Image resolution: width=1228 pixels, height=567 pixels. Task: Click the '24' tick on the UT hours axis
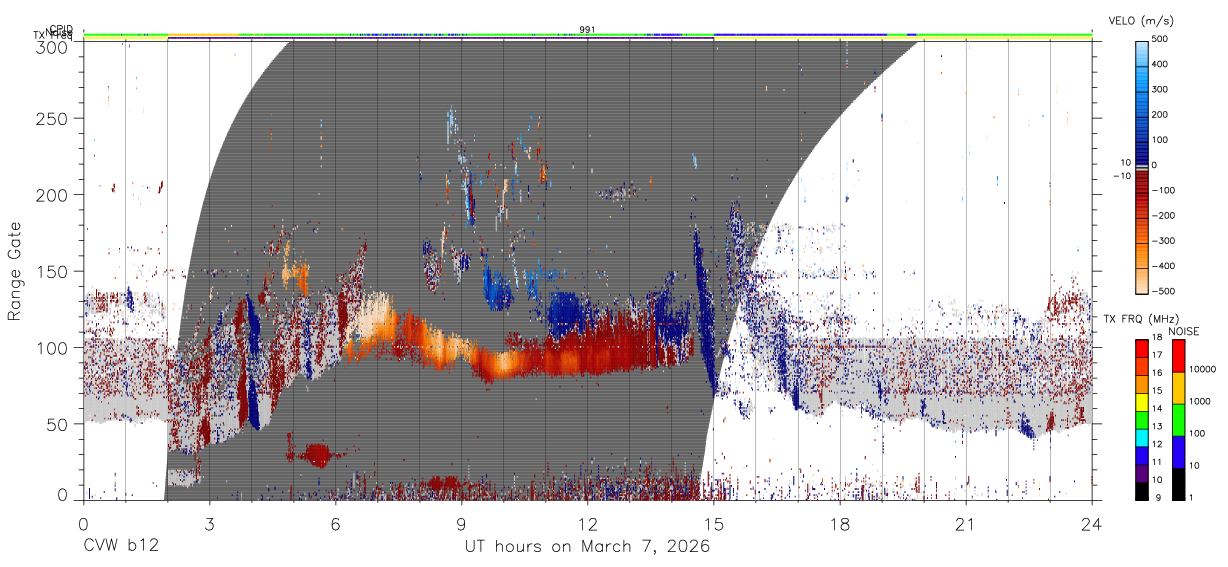coord(1092,523)
